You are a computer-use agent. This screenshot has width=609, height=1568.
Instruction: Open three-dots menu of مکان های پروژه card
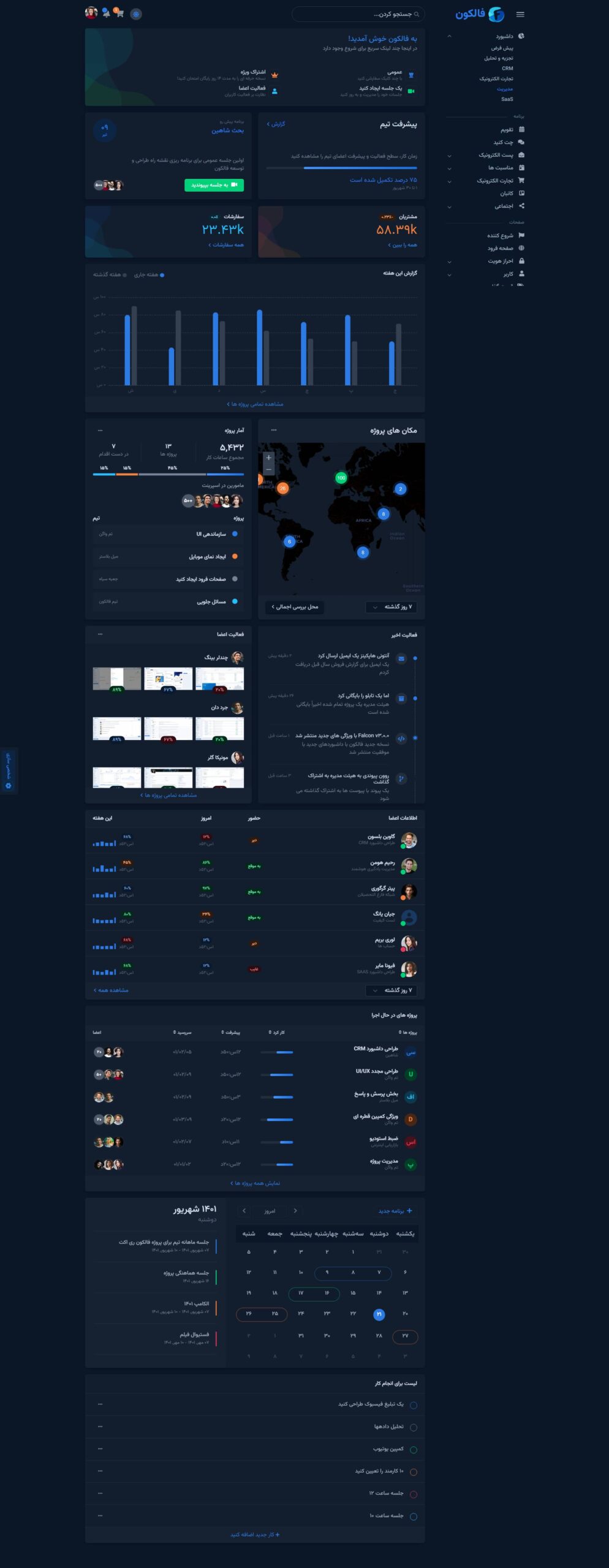pyautogui.click(x=274, y=430)
